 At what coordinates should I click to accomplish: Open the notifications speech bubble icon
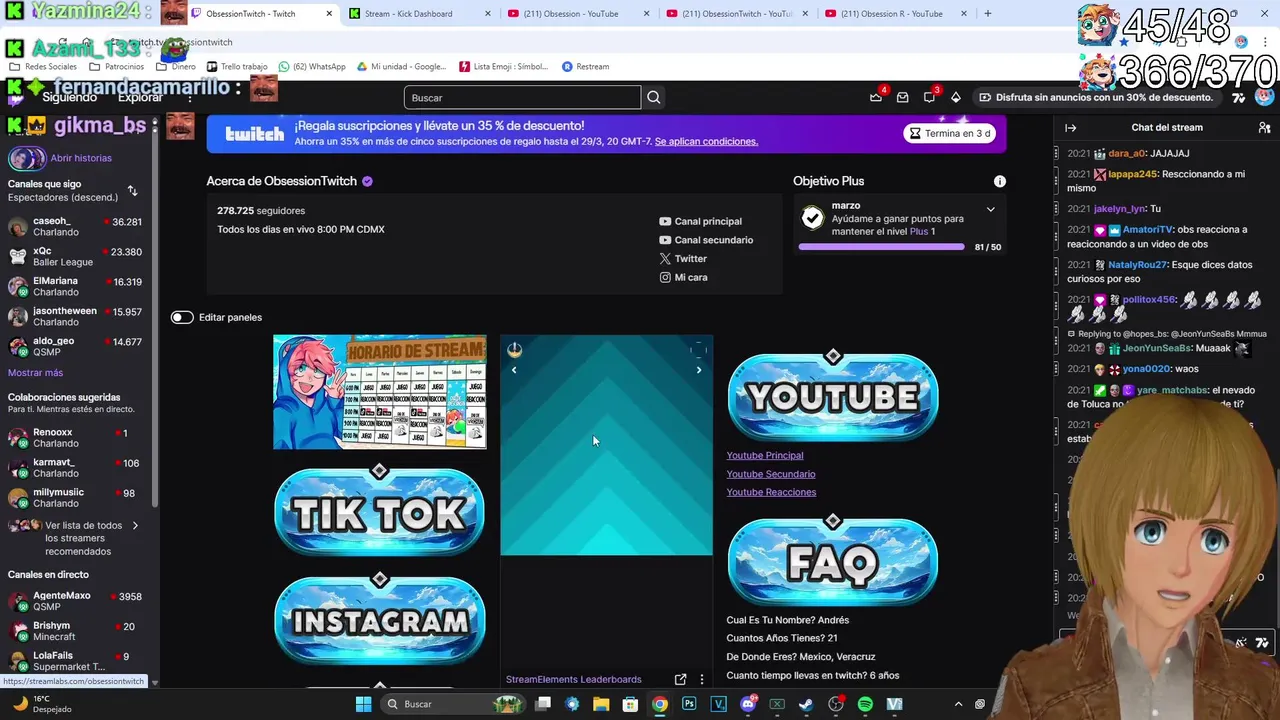coord(929,97)
